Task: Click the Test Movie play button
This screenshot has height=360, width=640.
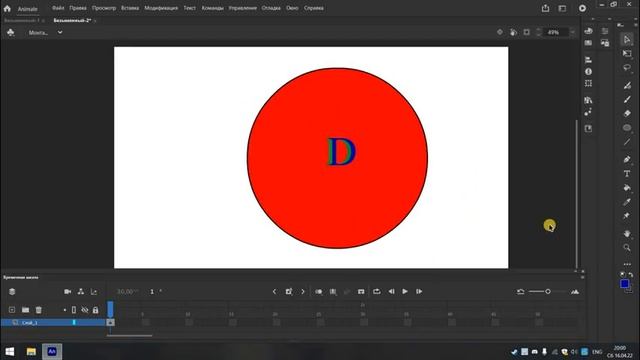Action: coord(582,8)
